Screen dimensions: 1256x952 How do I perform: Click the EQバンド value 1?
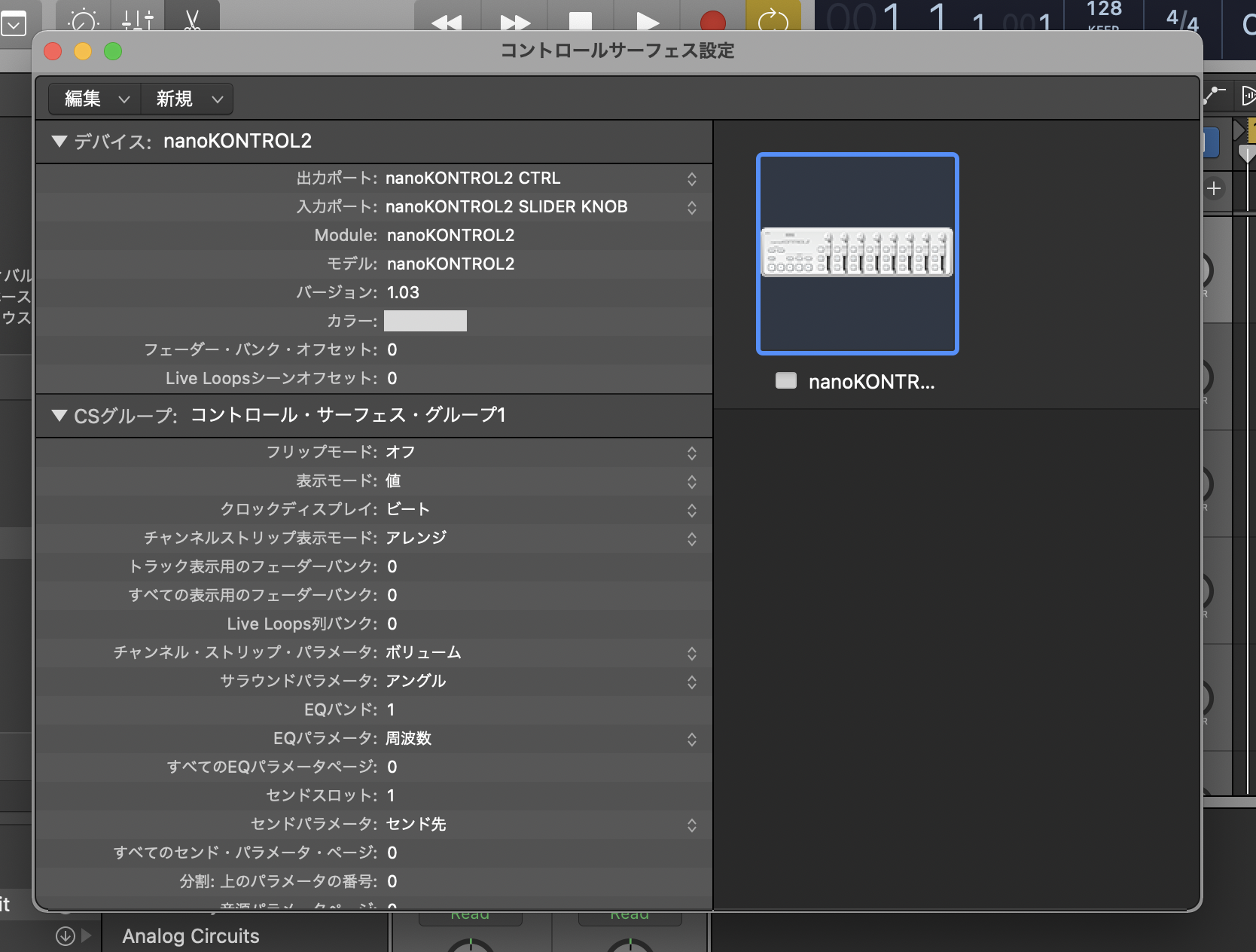coord(391,709)
